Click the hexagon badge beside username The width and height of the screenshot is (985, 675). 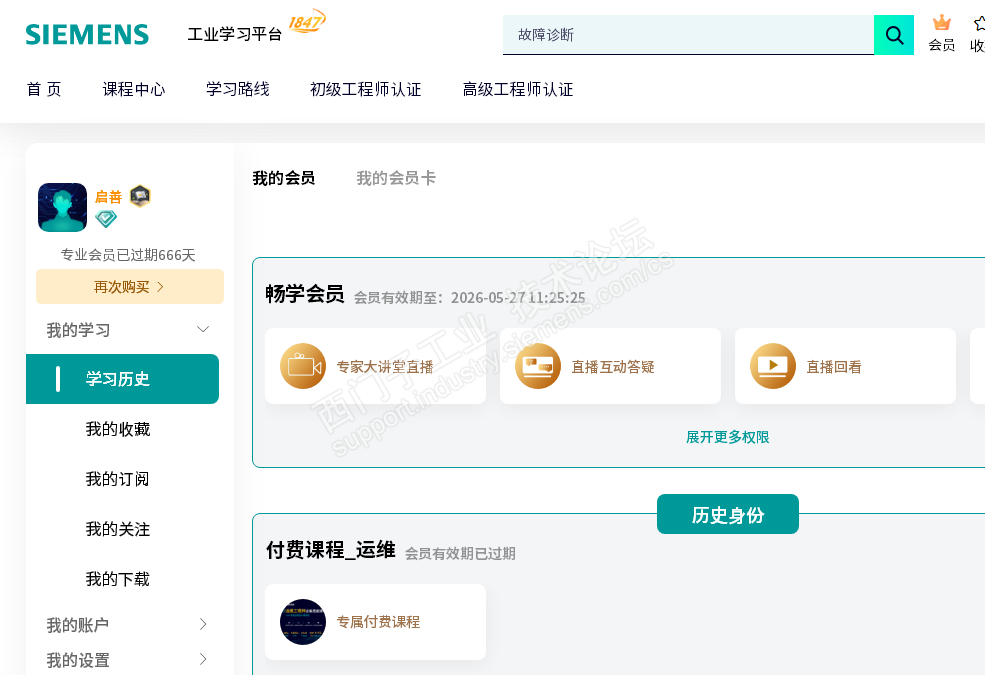tap(140, 196)
